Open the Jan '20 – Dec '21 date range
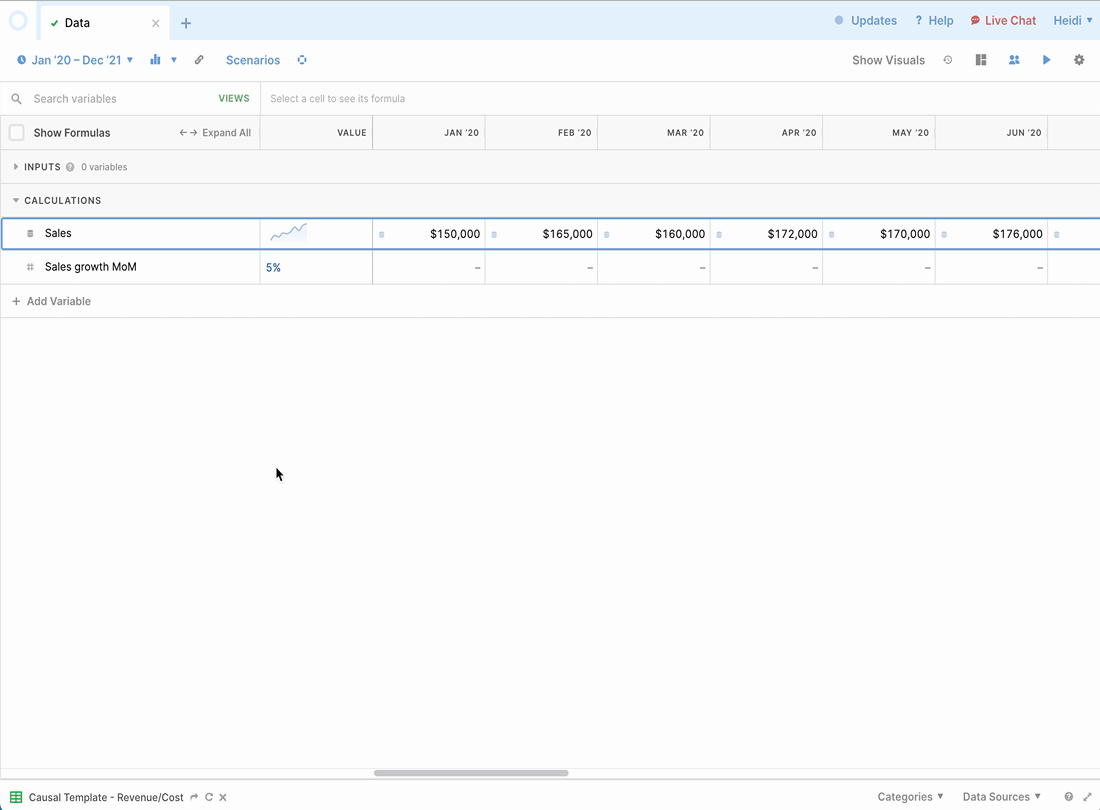 tap(75, 60)
